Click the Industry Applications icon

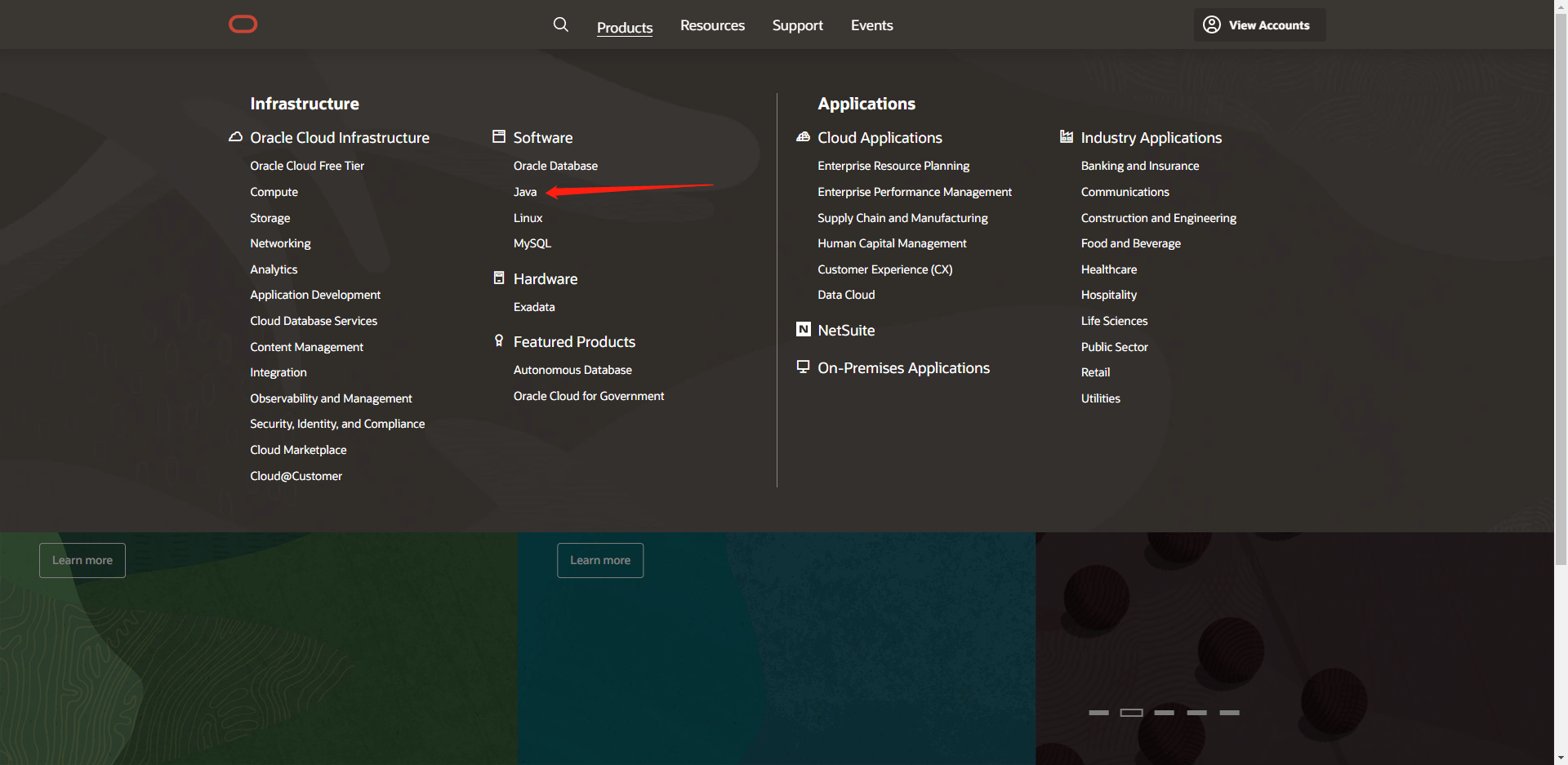pos(1067,136)
